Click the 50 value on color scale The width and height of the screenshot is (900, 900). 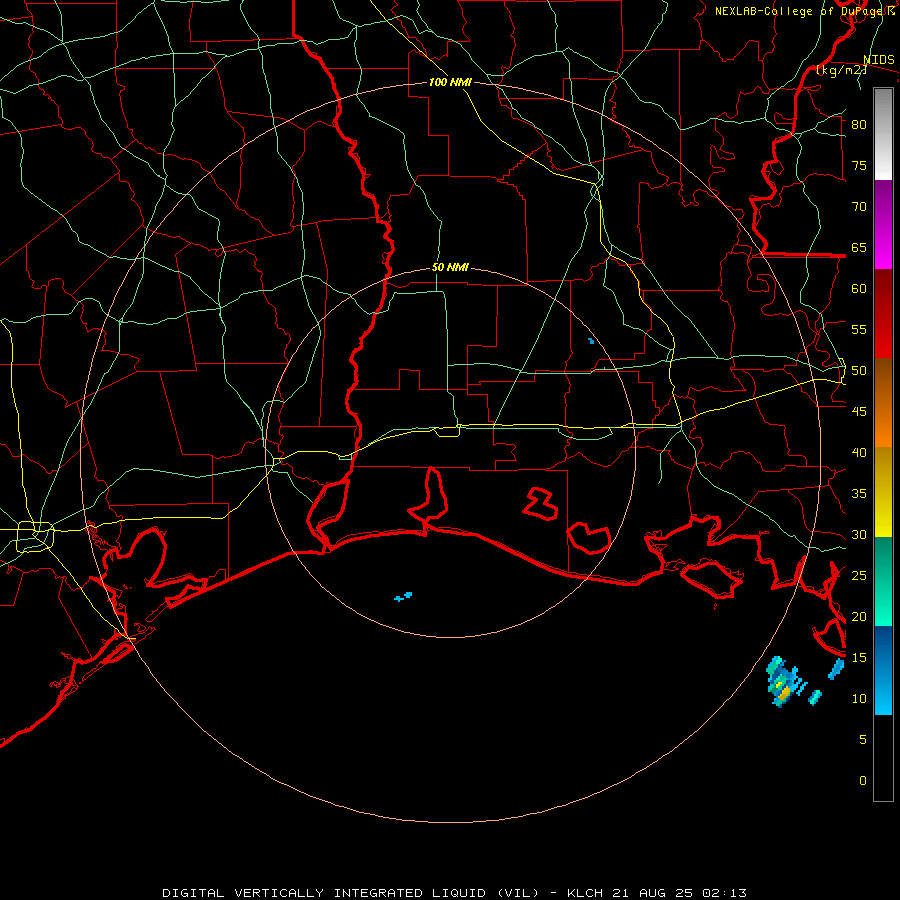[x=859, y=371]
